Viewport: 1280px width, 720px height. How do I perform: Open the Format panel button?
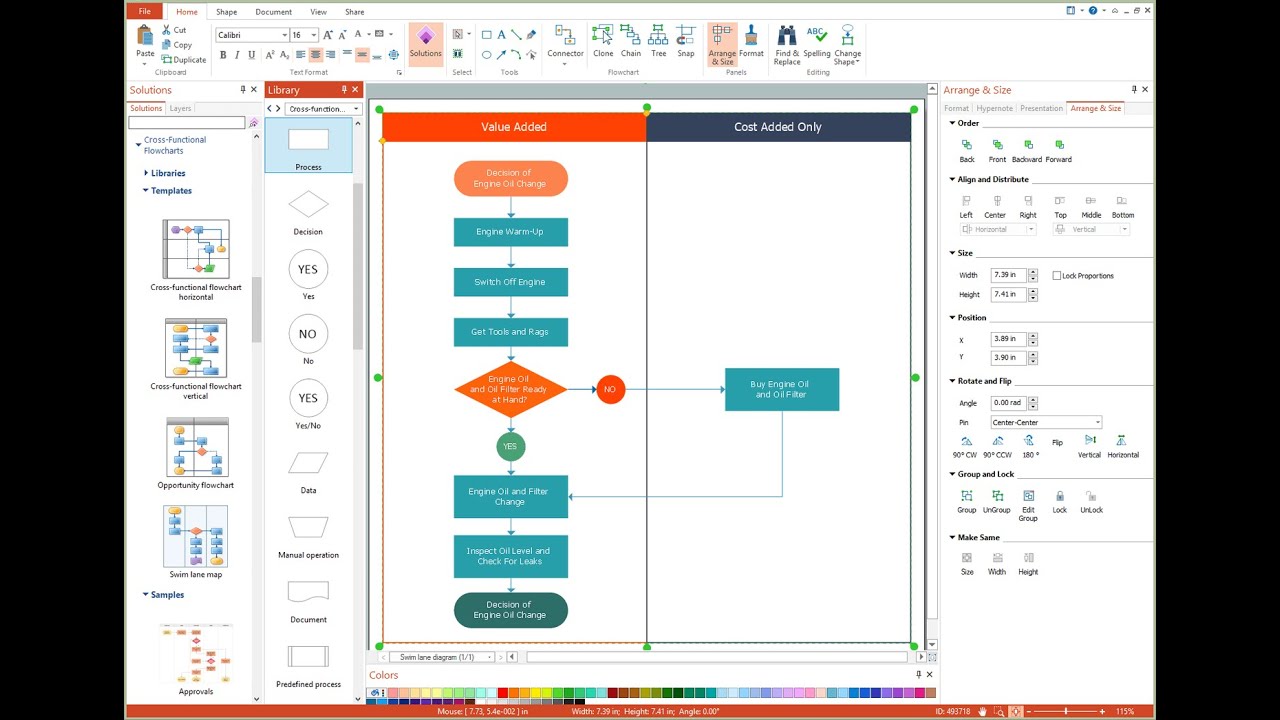751,42
